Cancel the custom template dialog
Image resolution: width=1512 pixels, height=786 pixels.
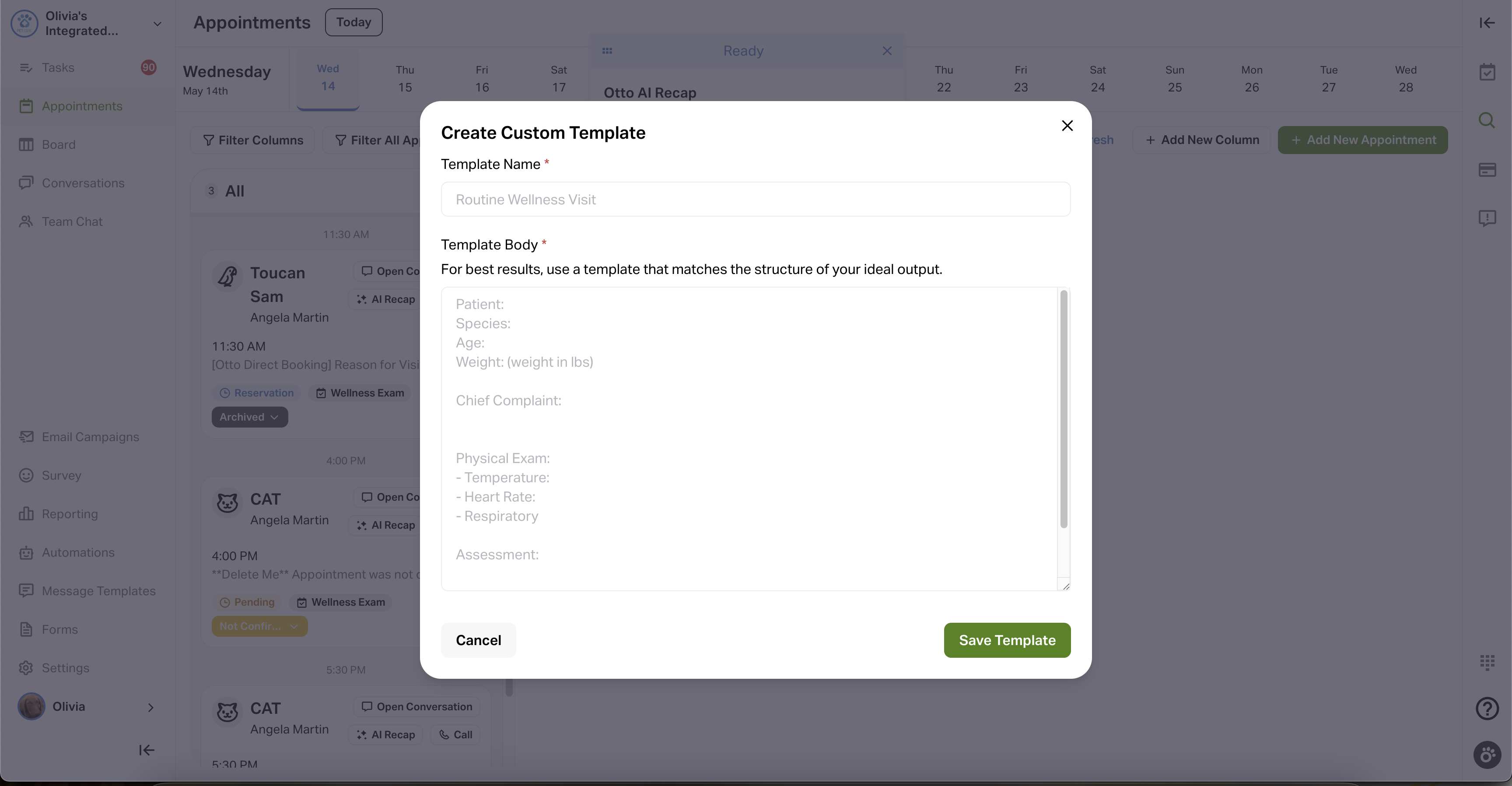478,640
